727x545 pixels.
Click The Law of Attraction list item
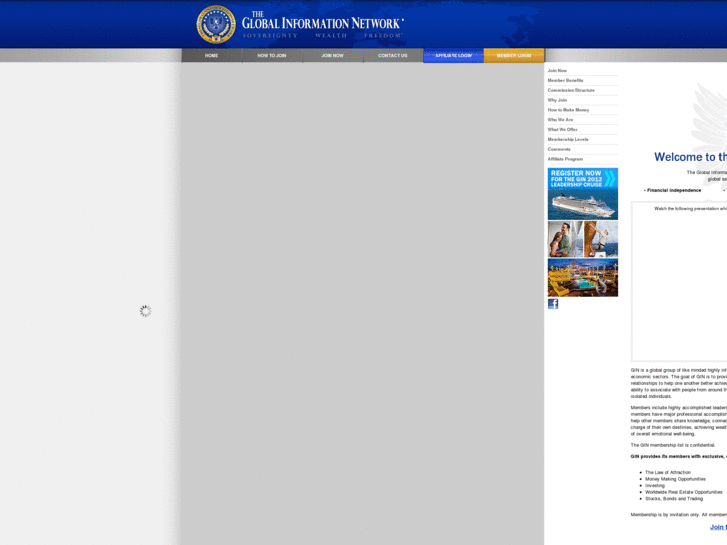(668, 472)
